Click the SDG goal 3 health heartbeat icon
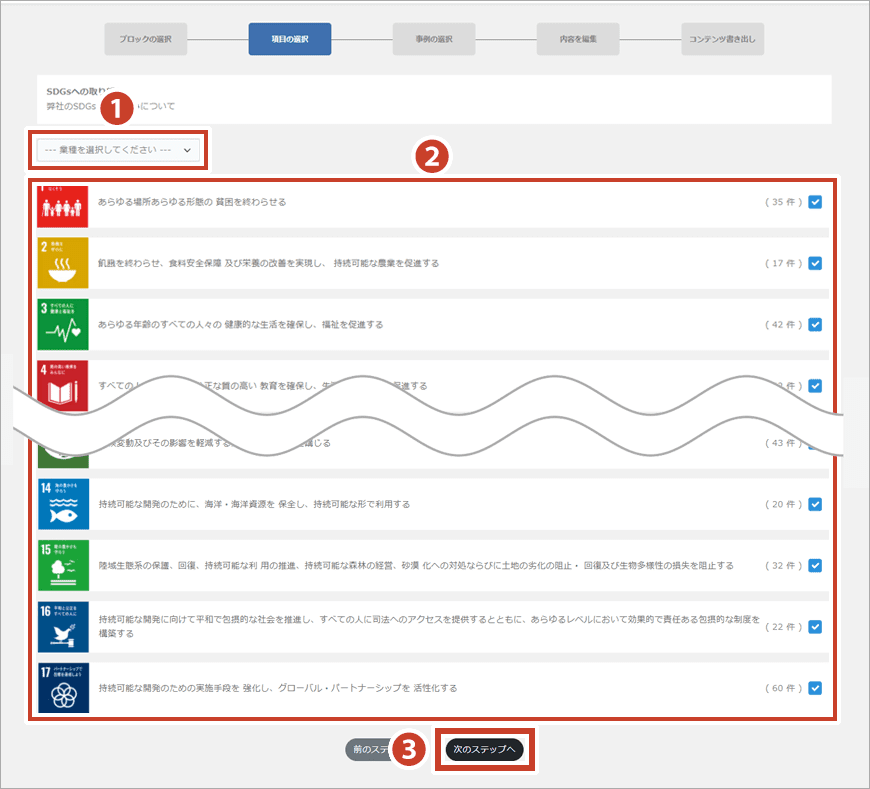870x789 pixels. (x=62, y=324)
